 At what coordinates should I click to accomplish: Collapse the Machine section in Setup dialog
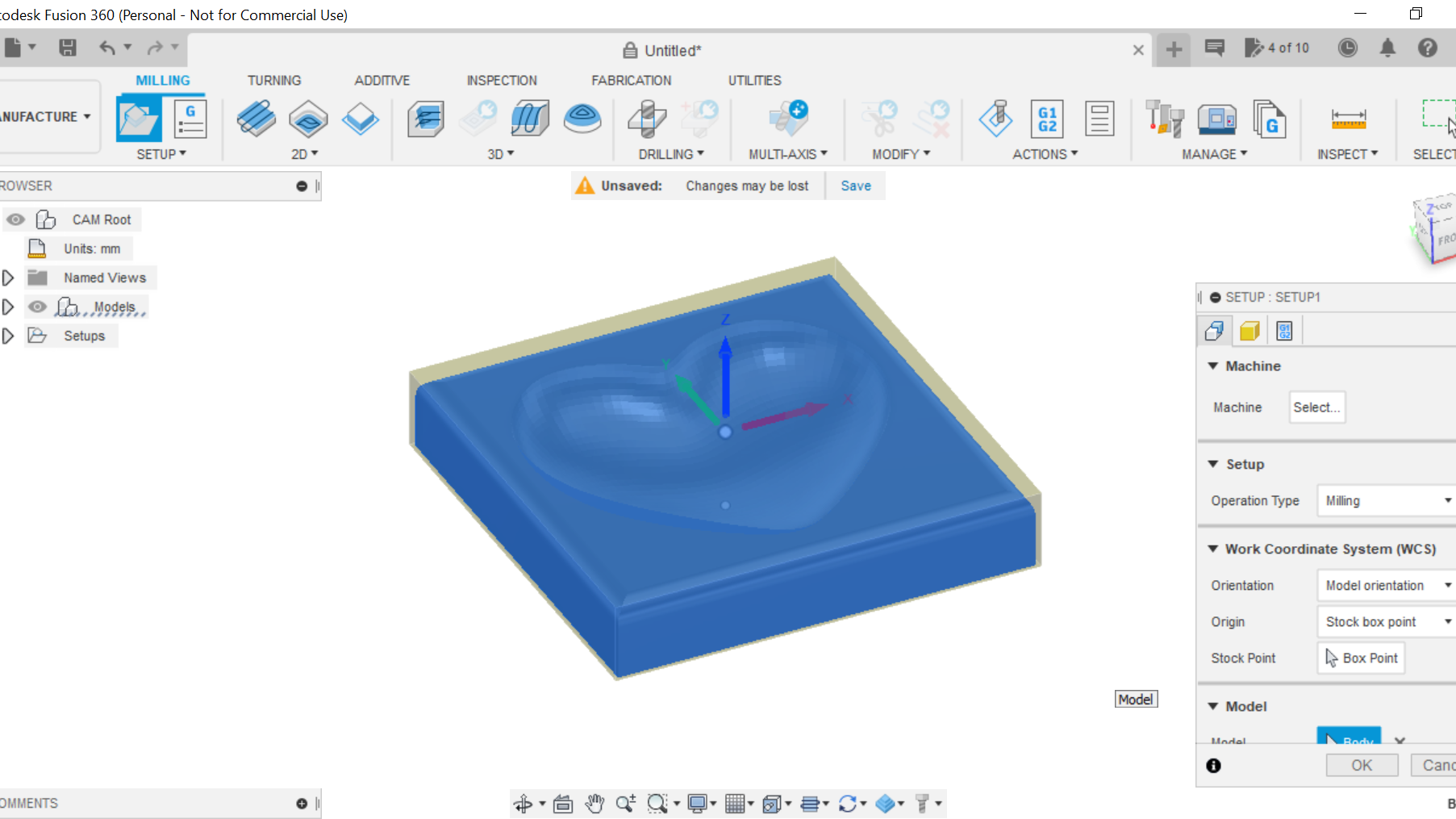click(1212, 366)
